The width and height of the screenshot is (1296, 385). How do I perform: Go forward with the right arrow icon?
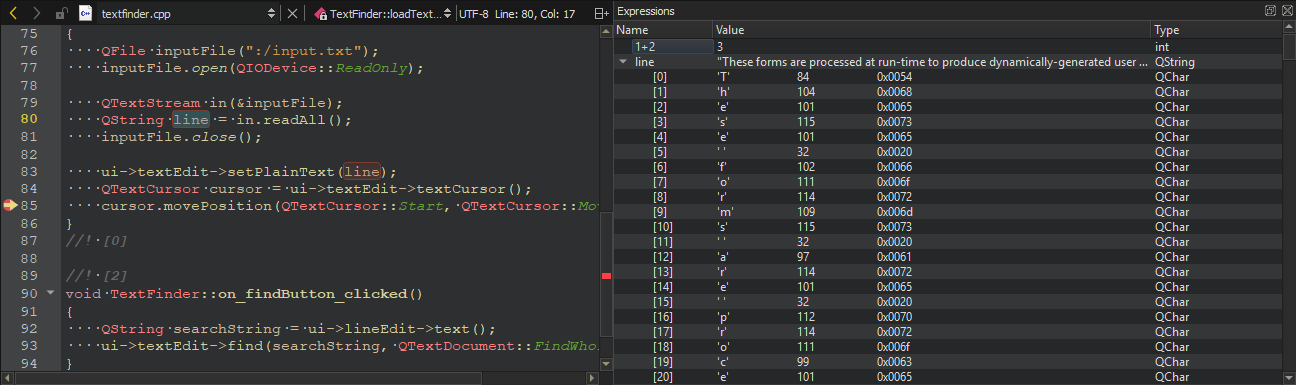36,14
